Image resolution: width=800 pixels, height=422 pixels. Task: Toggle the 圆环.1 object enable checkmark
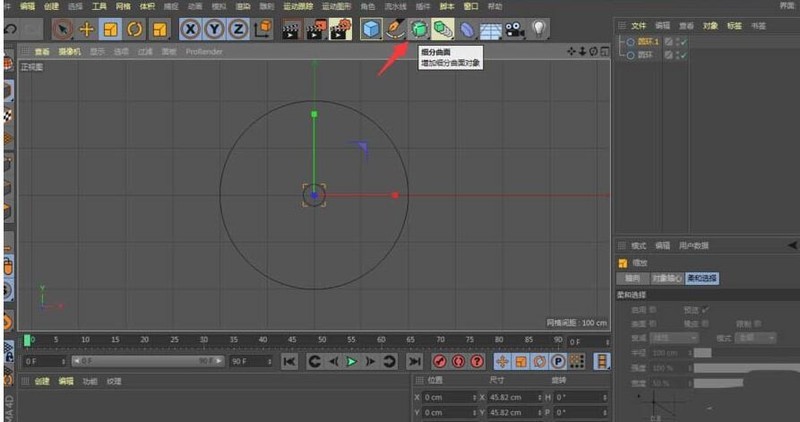[x=684, y=42]
